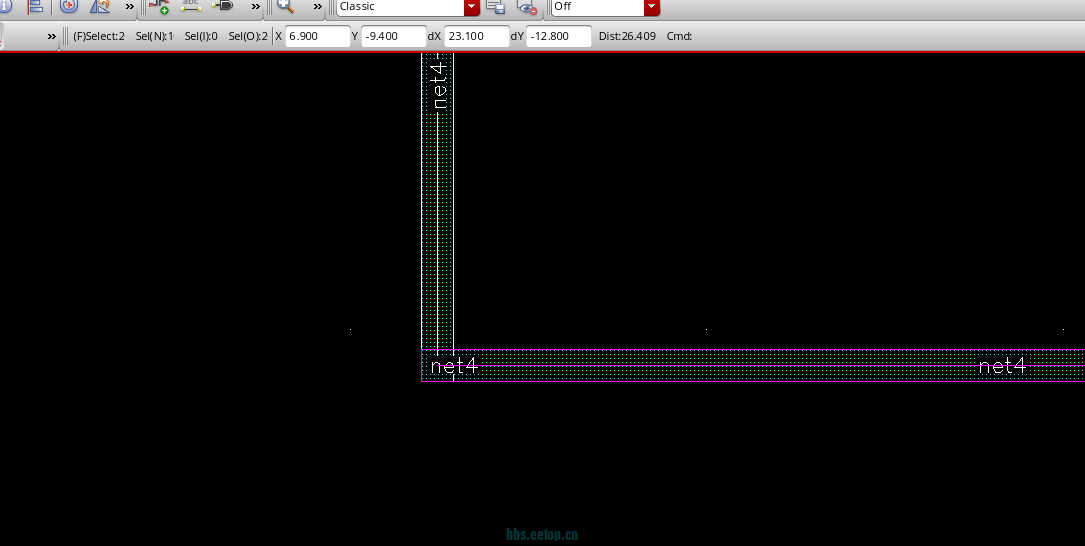Click the eye visibility filter icon
The width and height of the screenshot is (1085, 546).
click(527, 7)
